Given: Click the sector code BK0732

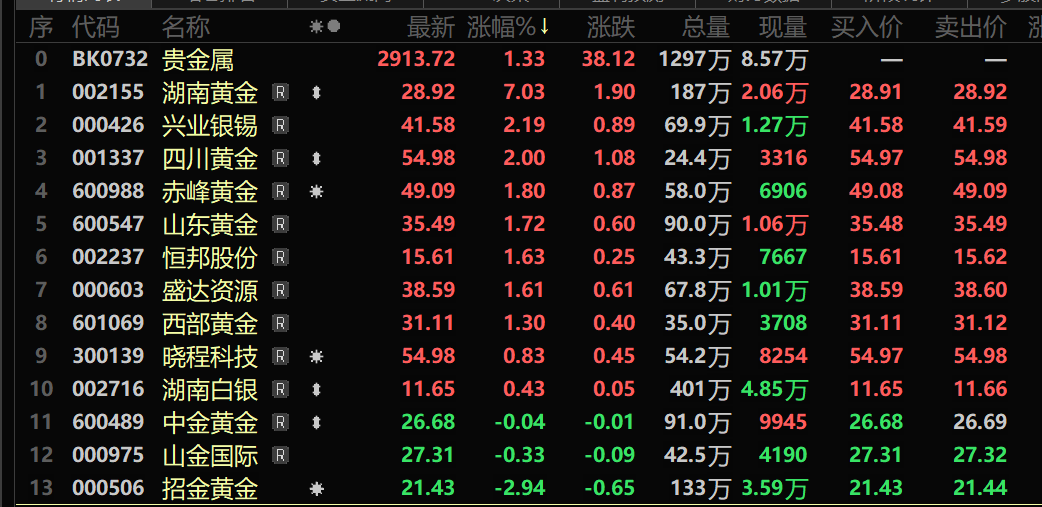Looking at the screenshot, I should pyautogui.click(x=110, y=60).
